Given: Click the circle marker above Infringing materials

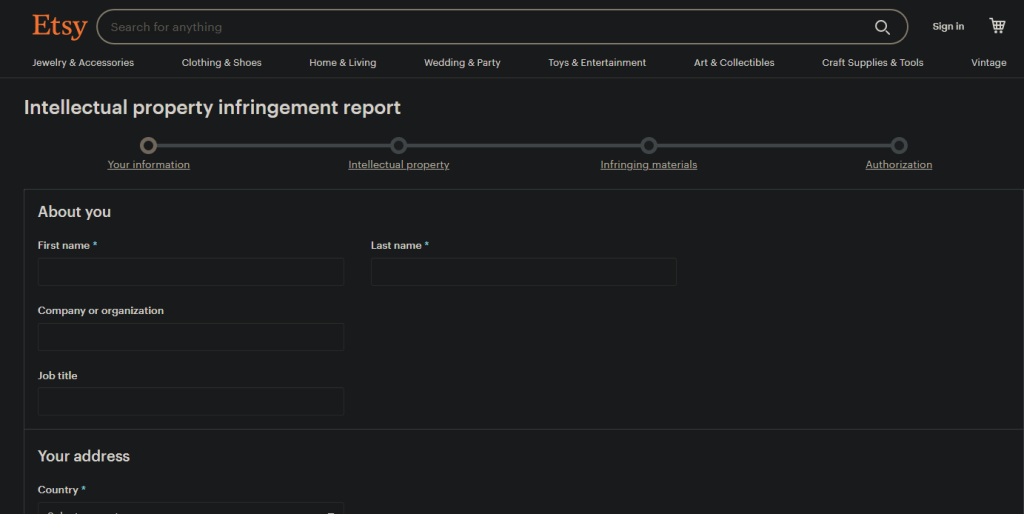Looking at the screenshot, I should pyautogui.click(x=649, y=146).
